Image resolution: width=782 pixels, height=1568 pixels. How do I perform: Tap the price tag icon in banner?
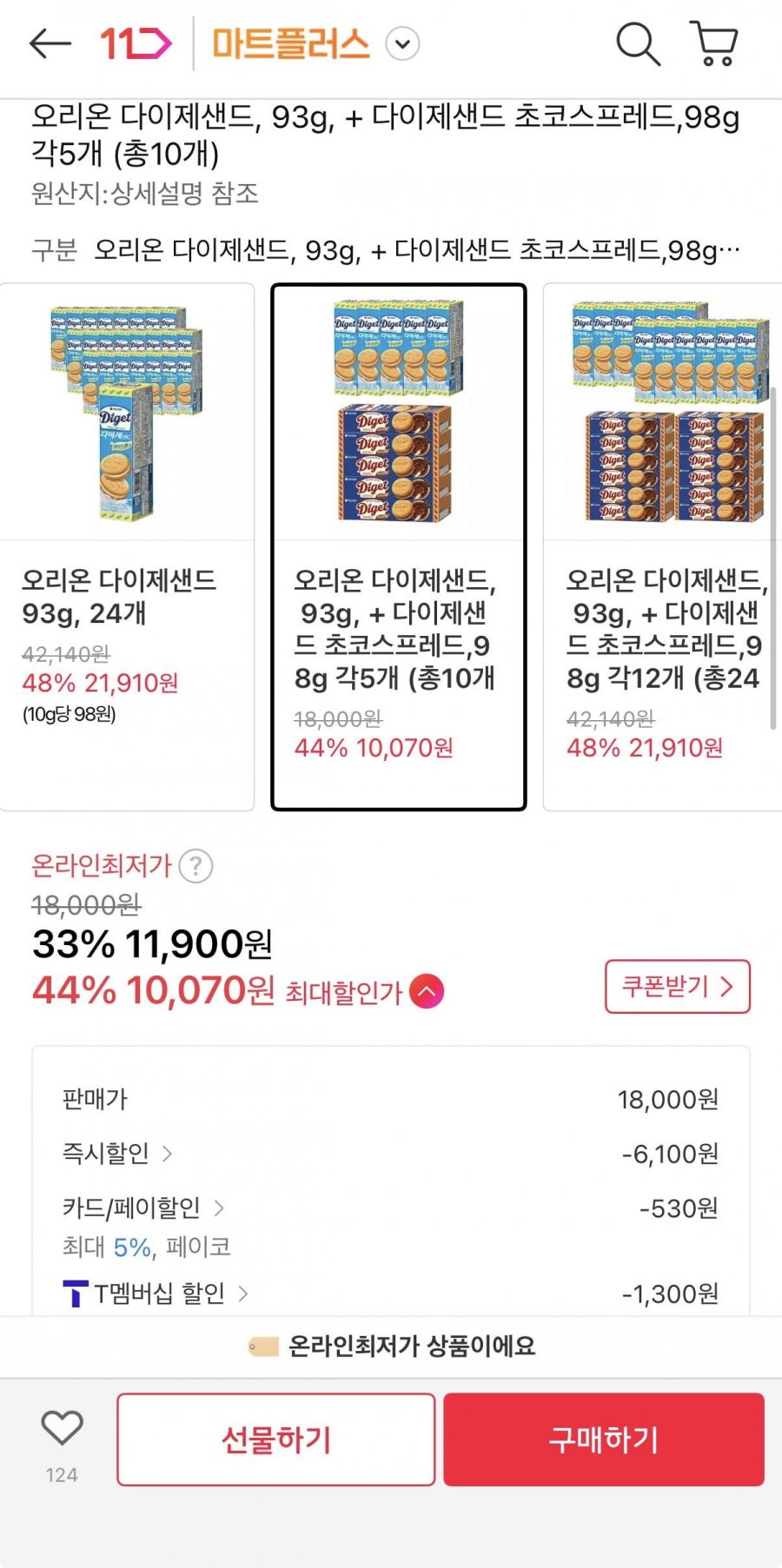point(262,1346)
